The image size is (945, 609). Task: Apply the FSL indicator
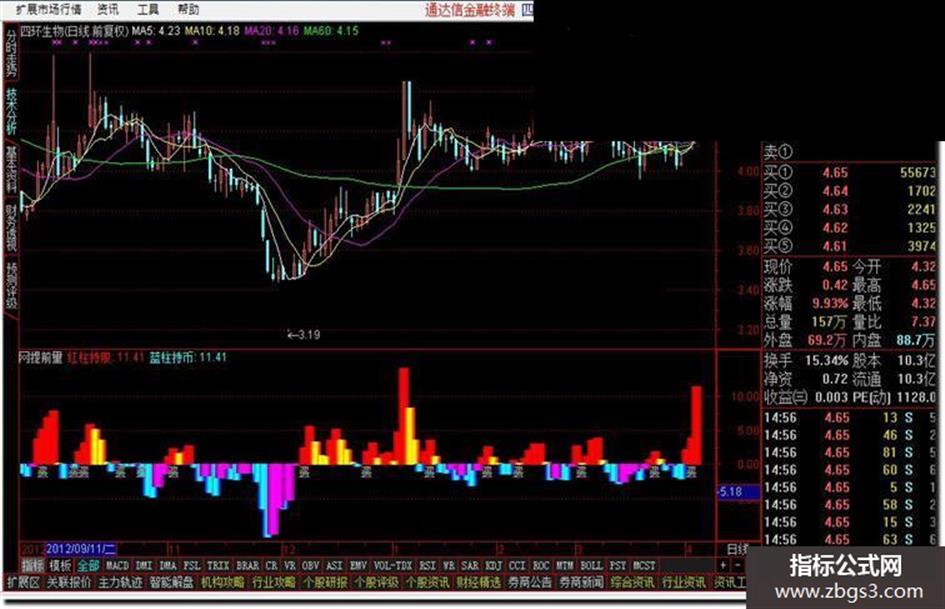pyautogui.click(x=192, y=566)
